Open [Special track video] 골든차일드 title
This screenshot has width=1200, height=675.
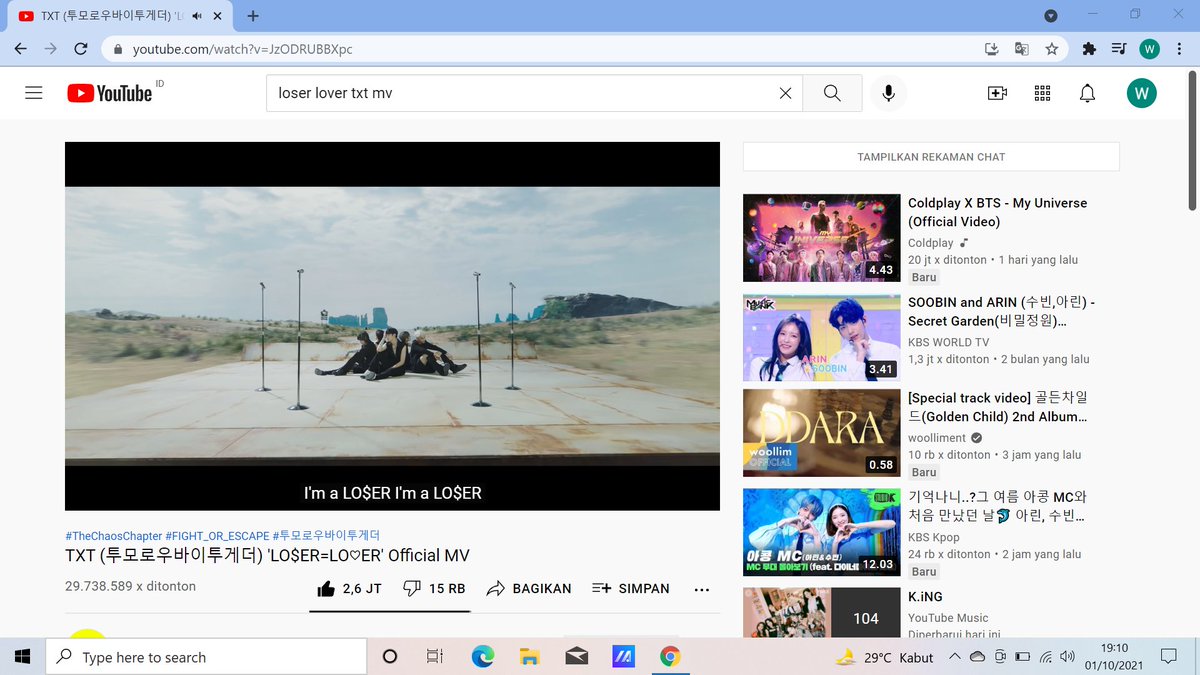[997, 407]
